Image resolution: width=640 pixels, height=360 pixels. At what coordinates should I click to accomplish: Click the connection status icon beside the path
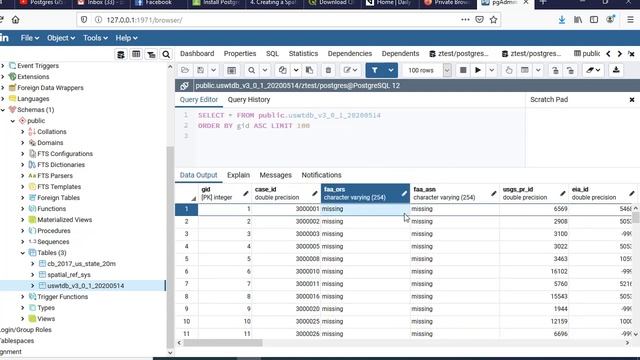coord(184,85)
